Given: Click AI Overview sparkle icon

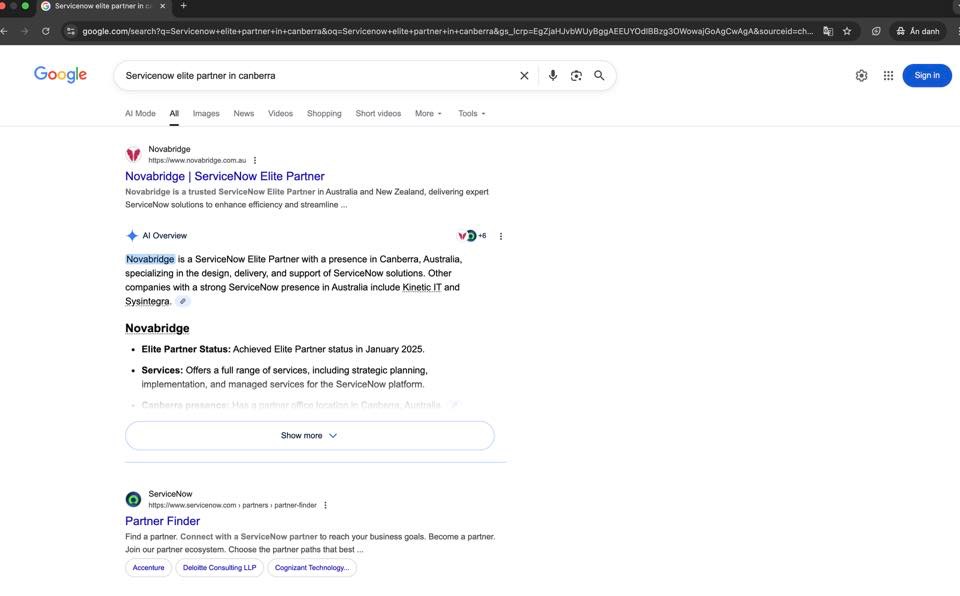Looking at the screenshot, I should [132, 235].
